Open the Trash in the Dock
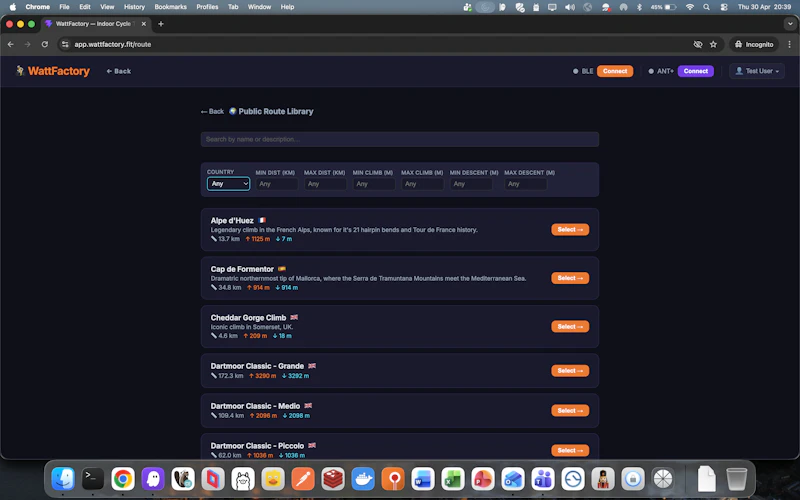This screenshot has height=500, width=800. (x=736, y=479)
